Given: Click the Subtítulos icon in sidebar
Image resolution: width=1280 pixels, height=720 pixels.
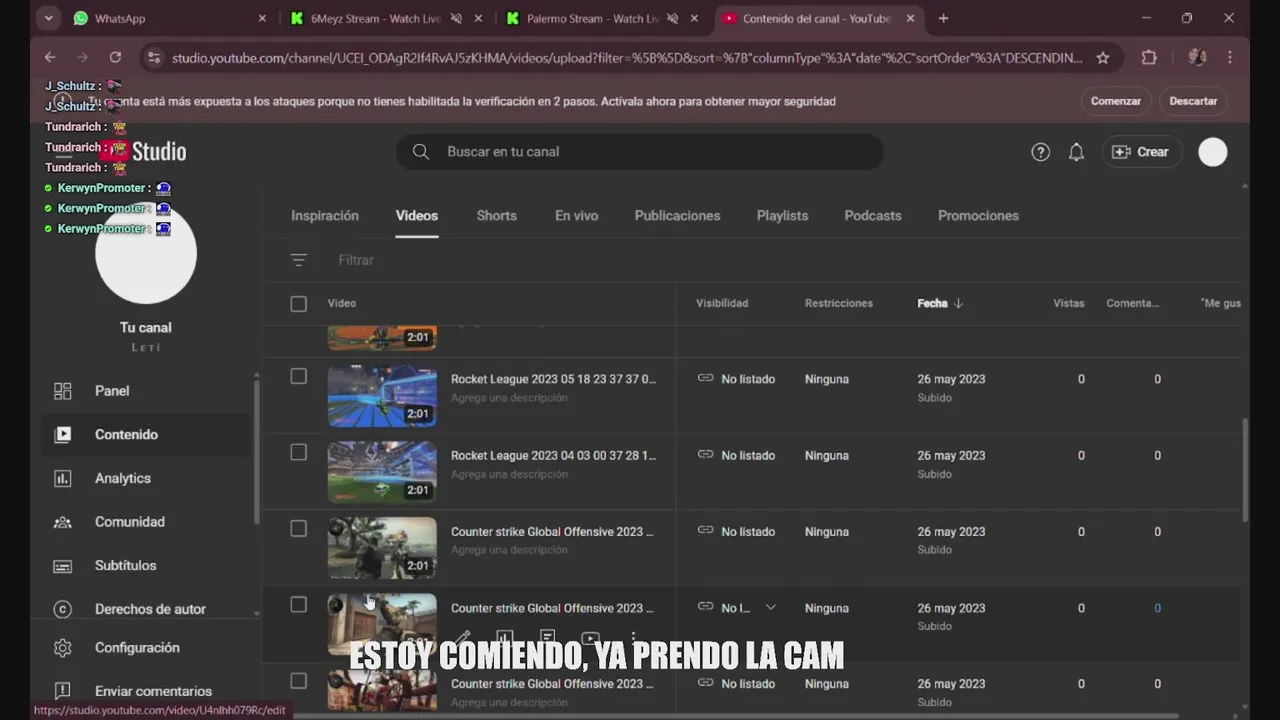Looking at the screenshot, I should tap(62, 566).
